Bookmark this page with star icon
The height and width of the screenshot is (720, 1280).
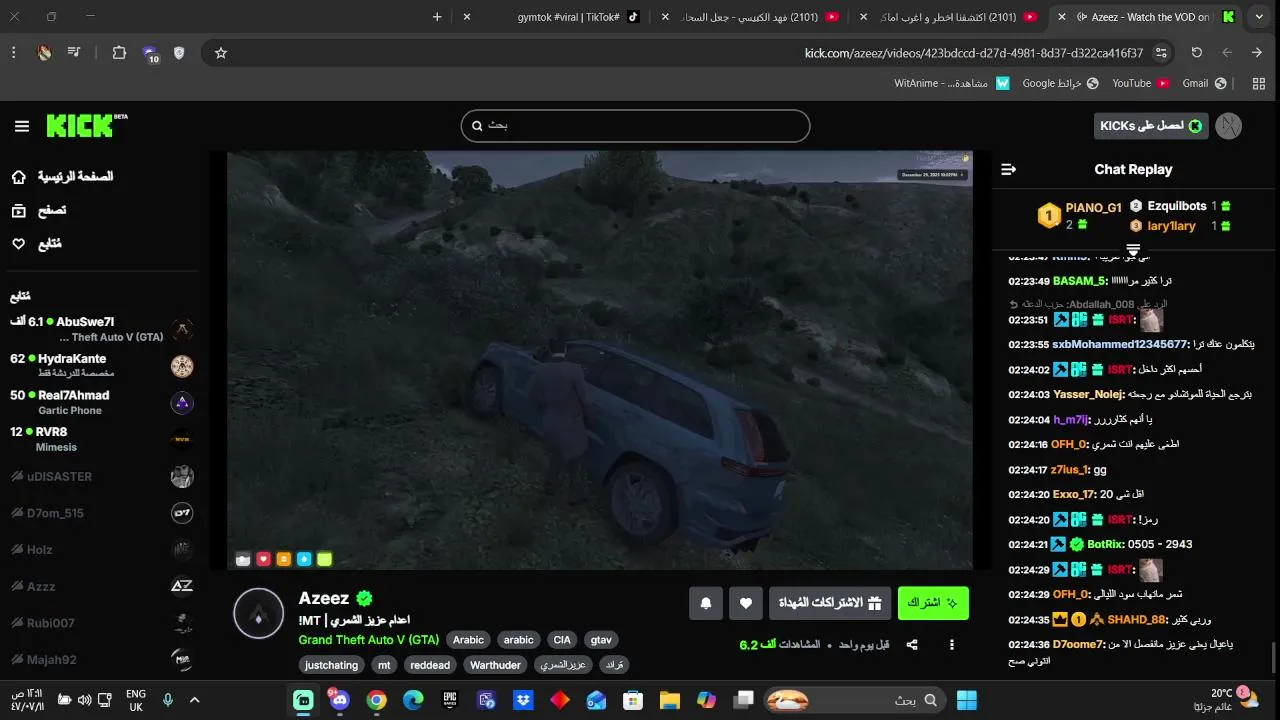point(221,53)
